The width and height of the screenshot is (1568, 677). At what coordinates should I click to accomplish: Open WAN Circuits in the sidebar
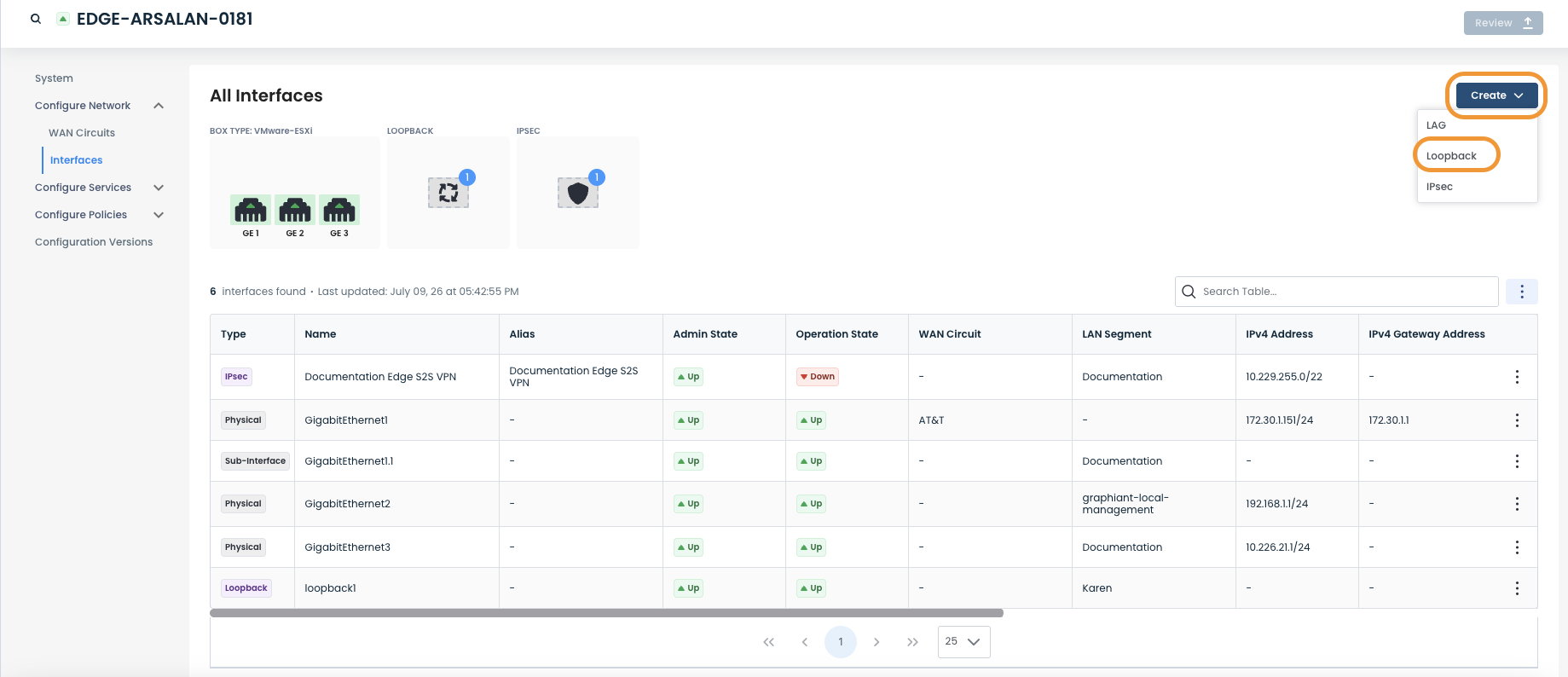[82, 133]
